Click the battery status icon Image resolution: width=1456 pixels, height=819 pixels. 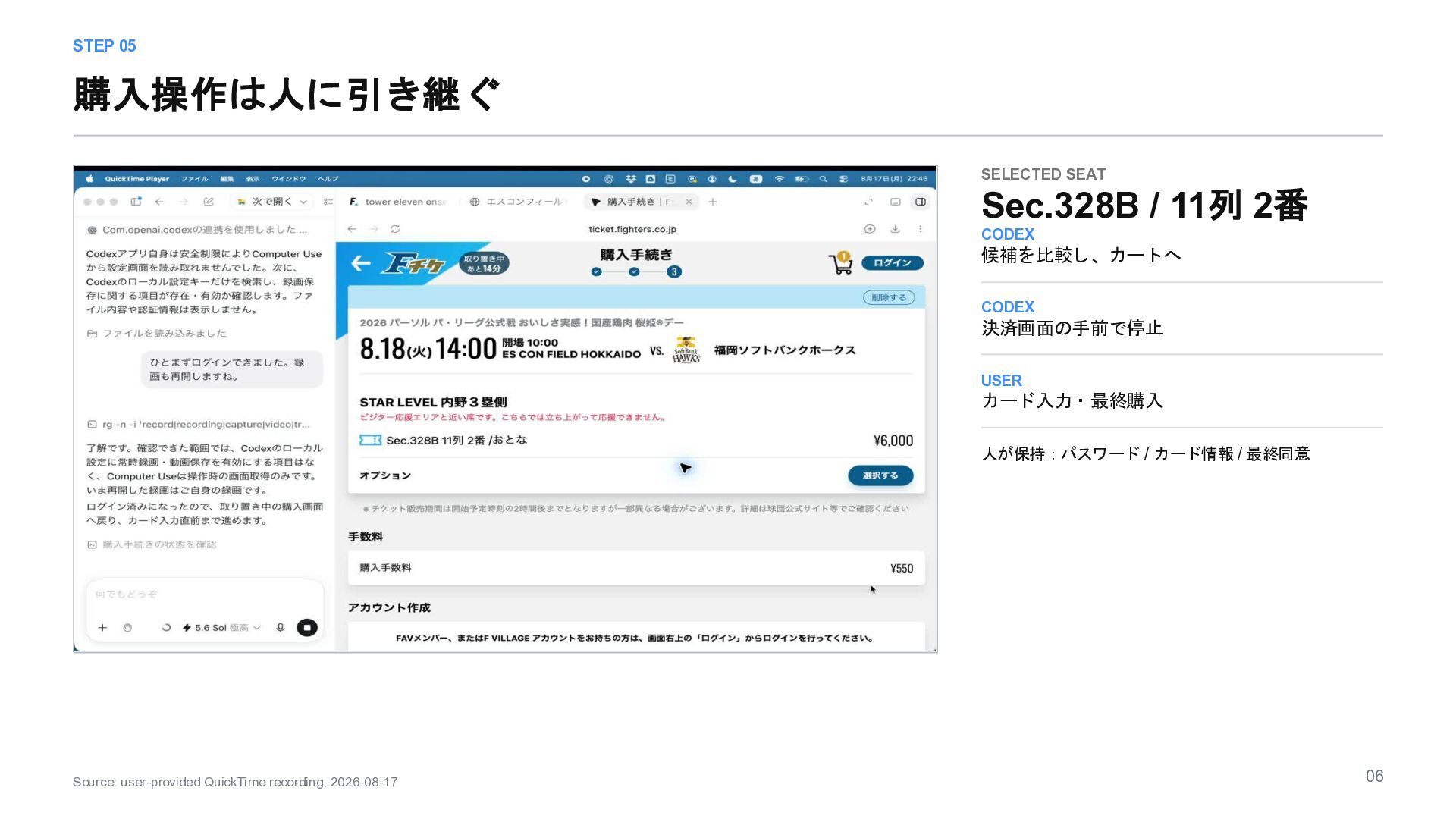pos(800,179)
